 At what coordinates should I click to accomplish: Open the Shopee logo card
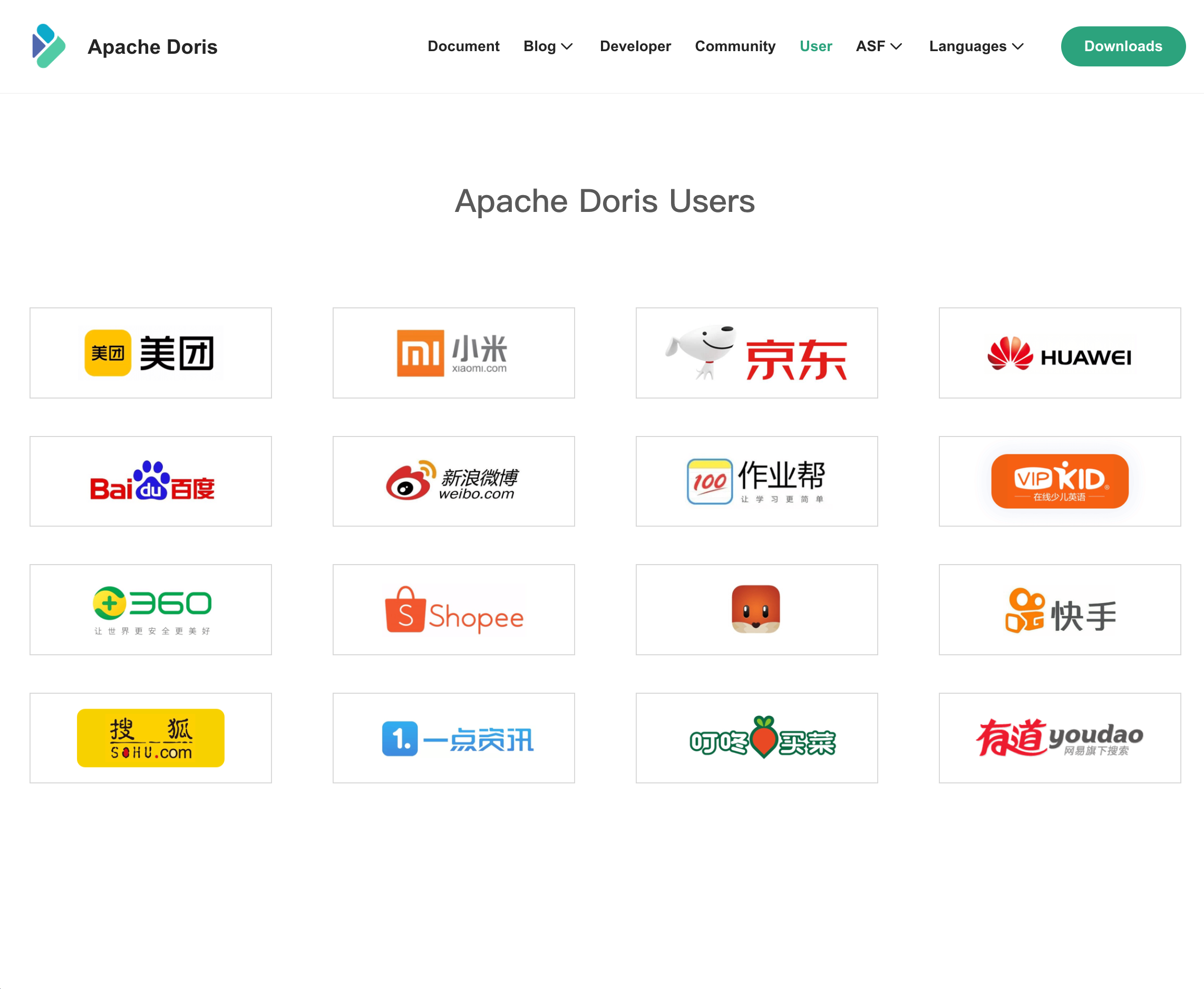453,609
